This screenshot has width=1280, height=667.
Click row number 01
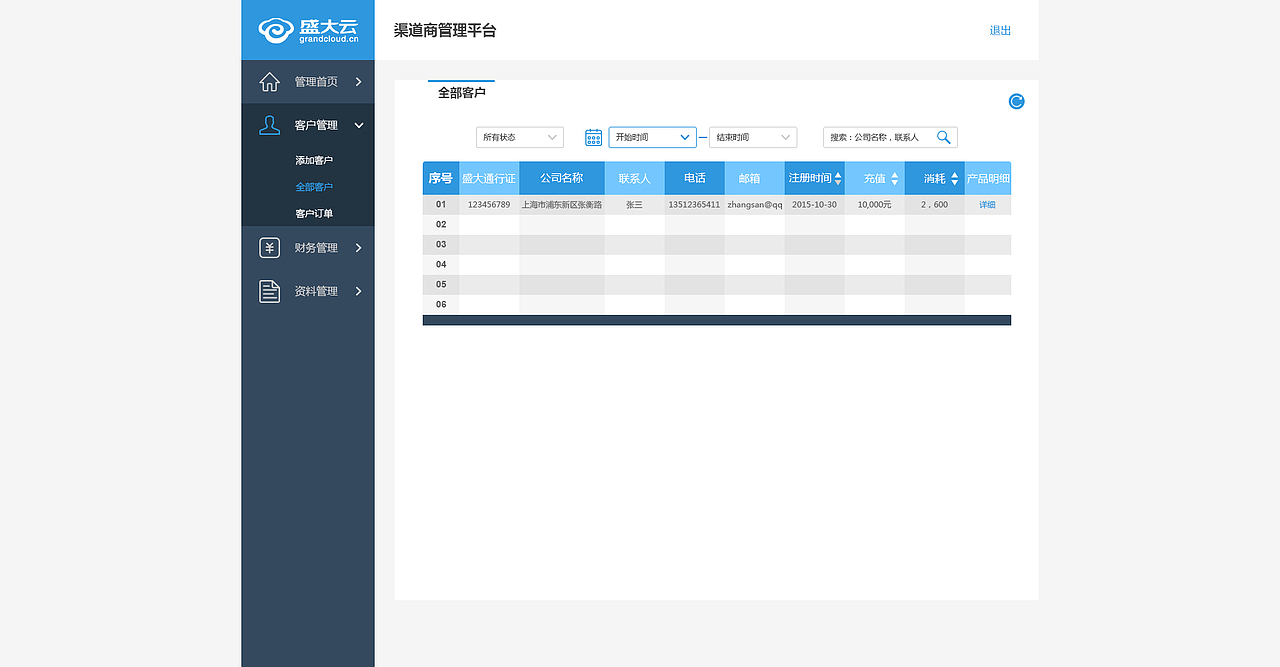click(441, 204)
